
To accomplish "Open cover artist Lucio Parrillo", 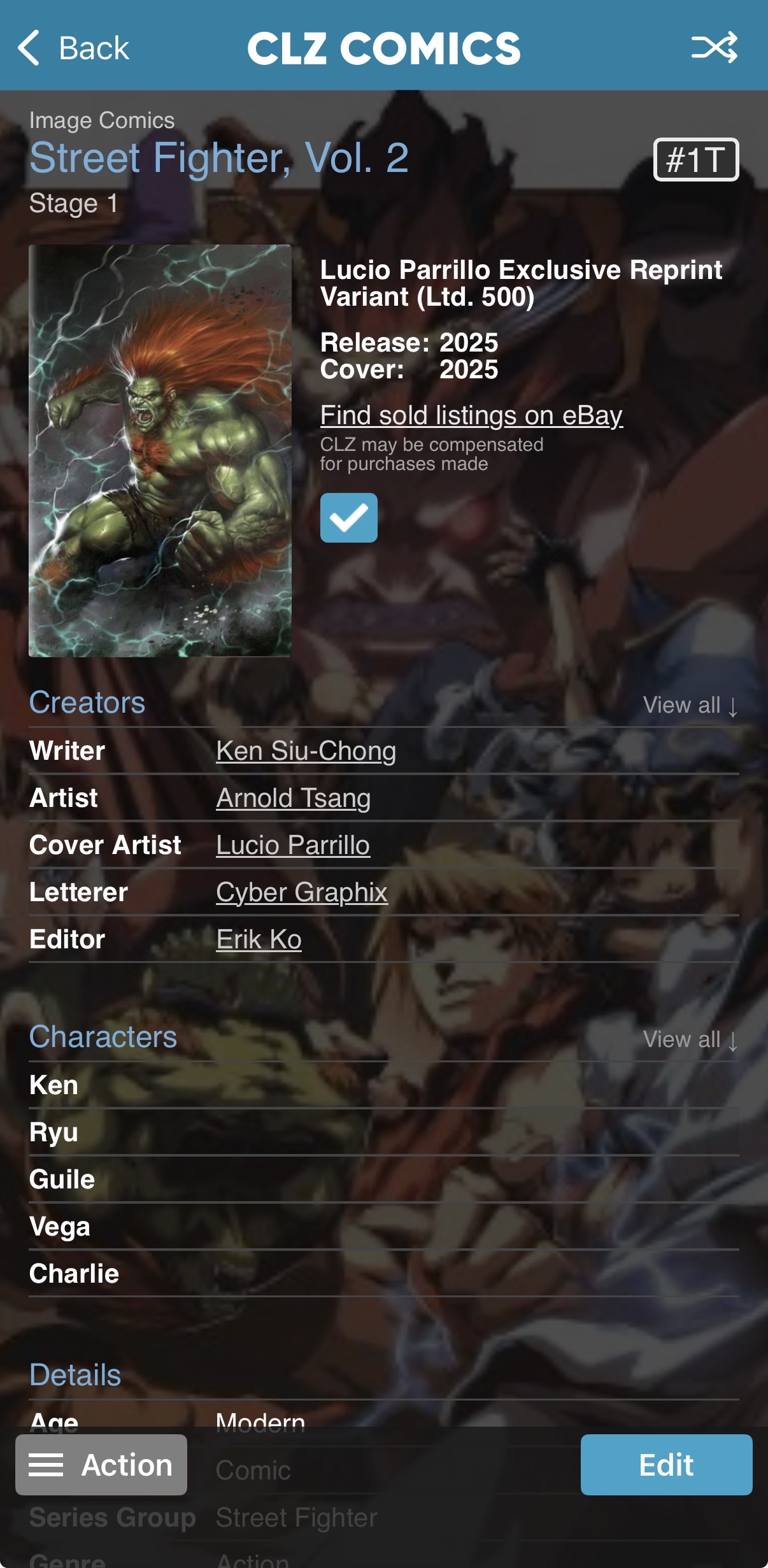I will pos(293,845).
